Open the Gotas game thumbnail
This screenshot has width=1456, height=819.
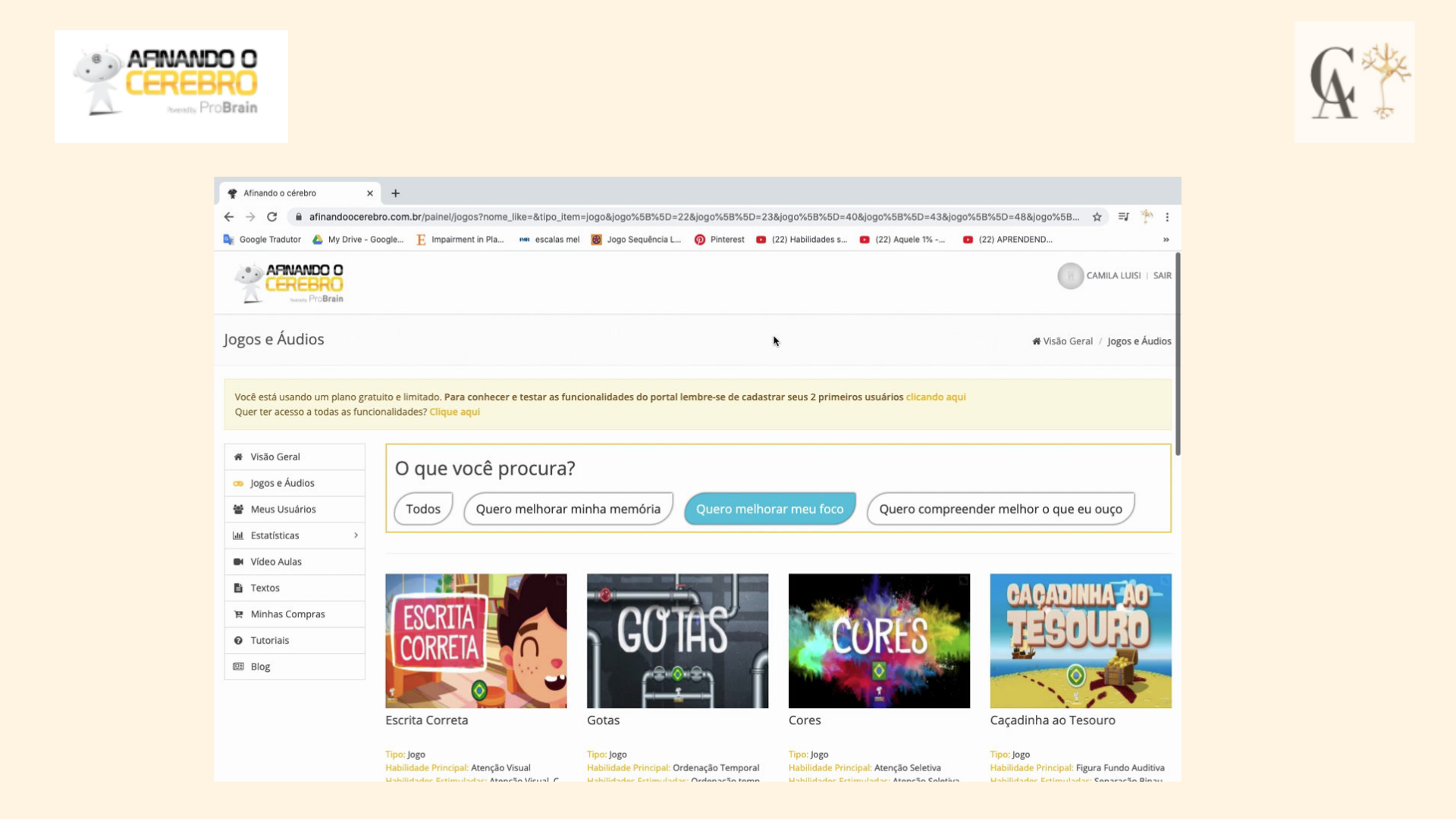point(677,641)
